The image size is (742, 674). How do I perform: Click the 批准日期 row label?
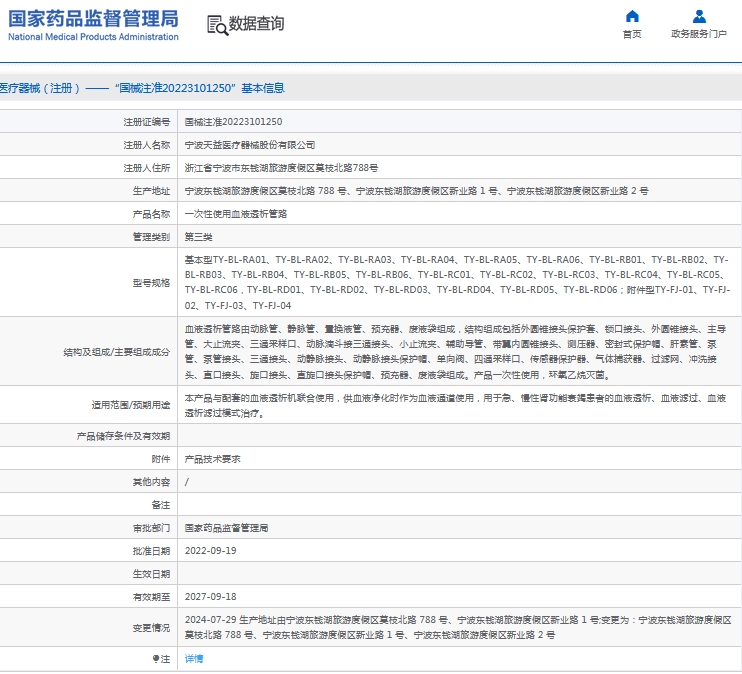point(151,551)
